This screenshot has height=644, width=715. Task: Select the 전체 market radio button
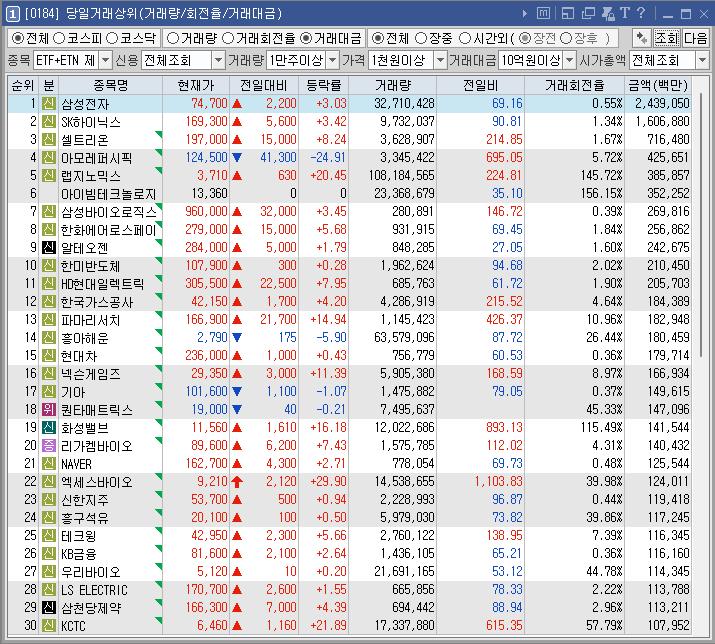pyautogui.click(x=17, y=38)
